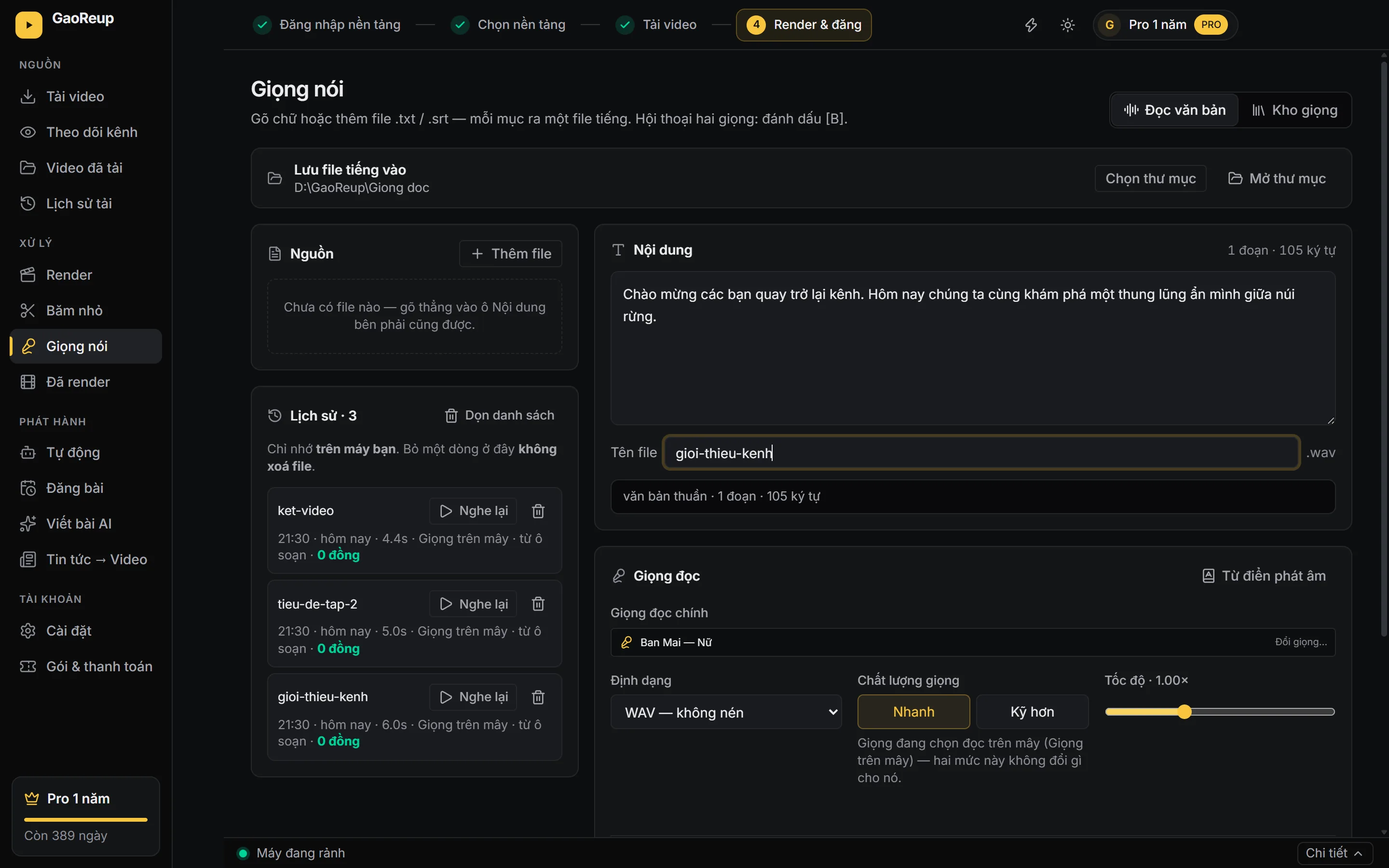Switch to Kho giọng tab
1389x868 pixels.
pyautogui.click(x=1294, y=109)
